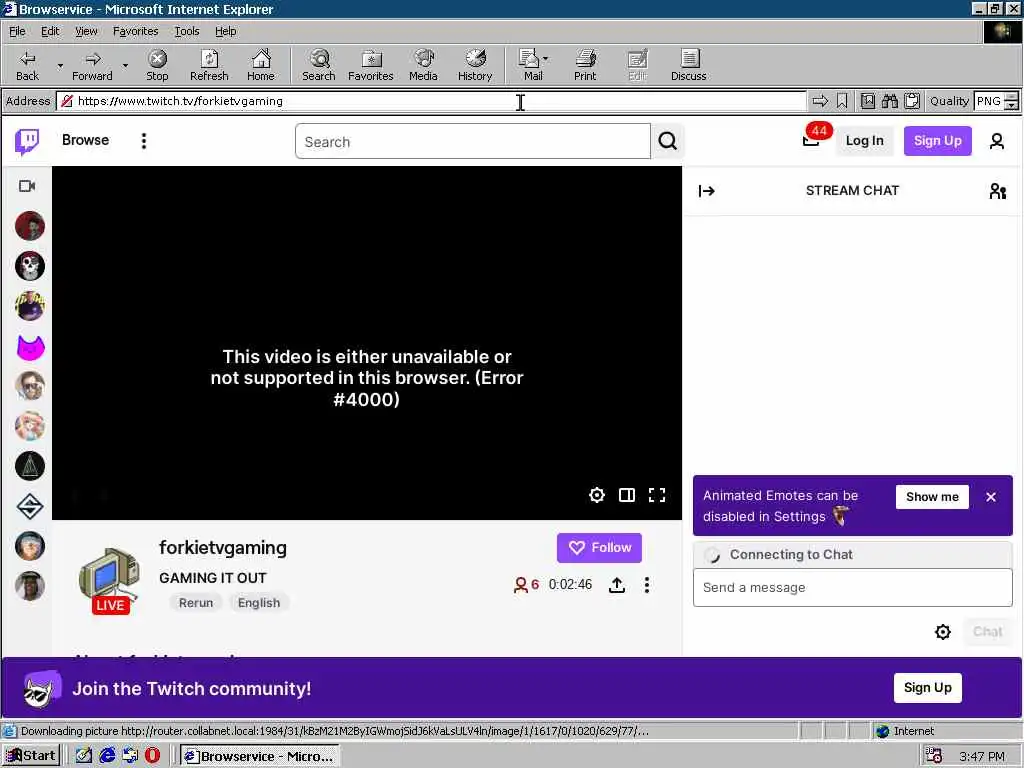Open the File menu

[17, 31]
